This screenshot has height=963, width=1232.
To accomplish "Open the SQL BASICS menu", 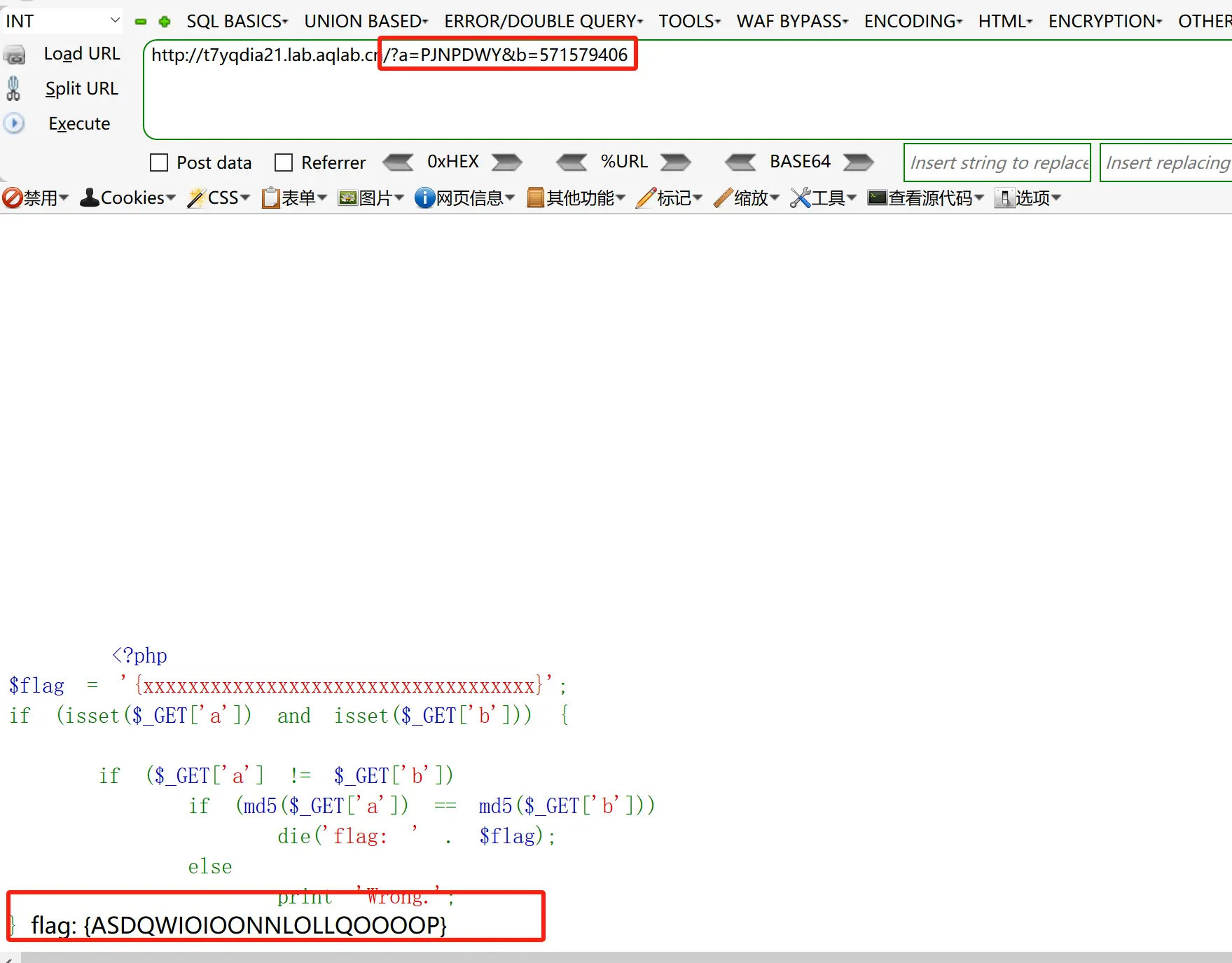I will 237,22.
